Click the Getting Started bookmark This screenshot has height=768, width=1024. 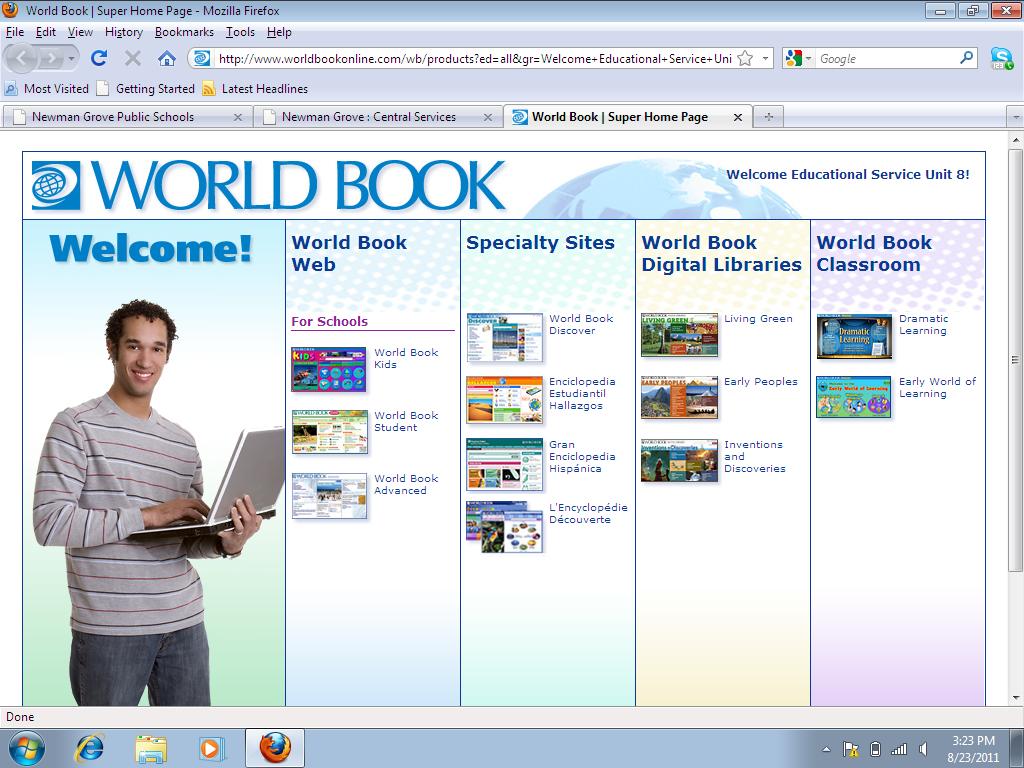[x=146, y=88]
